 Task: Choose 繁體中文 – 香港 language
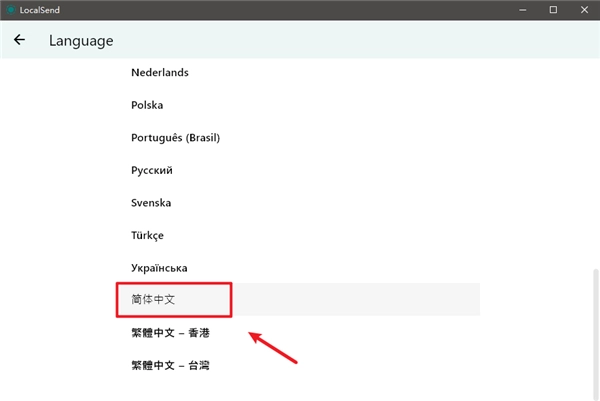pyautogui.click(x=170, y=333)
